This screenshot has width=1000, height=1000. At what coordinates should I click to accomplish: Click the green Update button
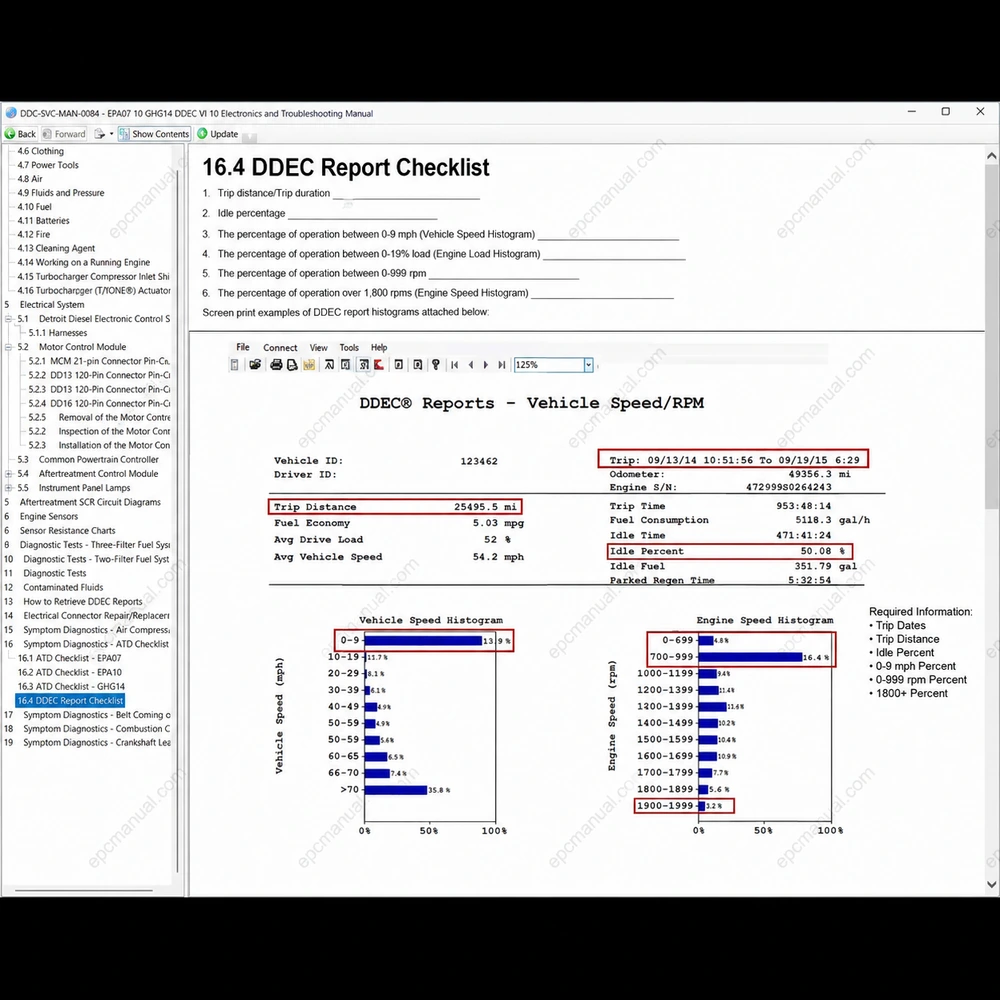[217, 134]
